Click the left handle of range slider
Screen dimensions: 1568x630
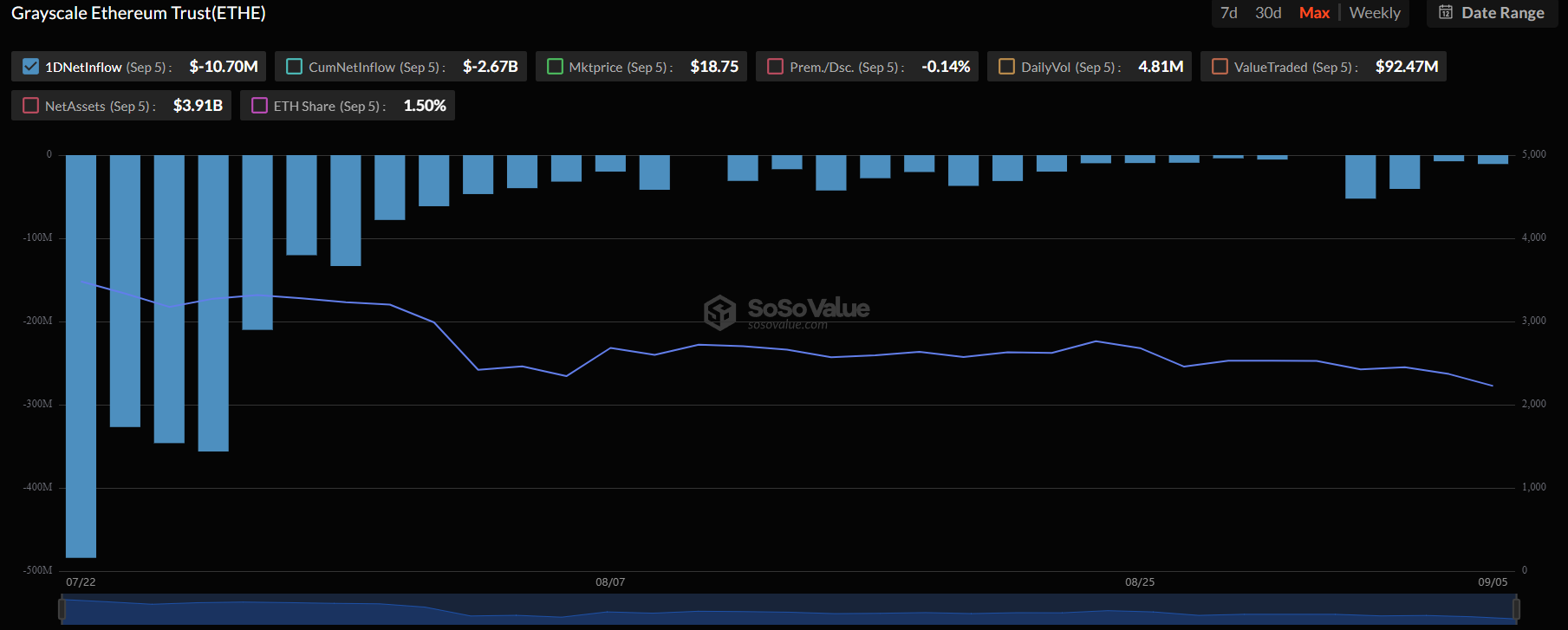(x=62, y=609)
